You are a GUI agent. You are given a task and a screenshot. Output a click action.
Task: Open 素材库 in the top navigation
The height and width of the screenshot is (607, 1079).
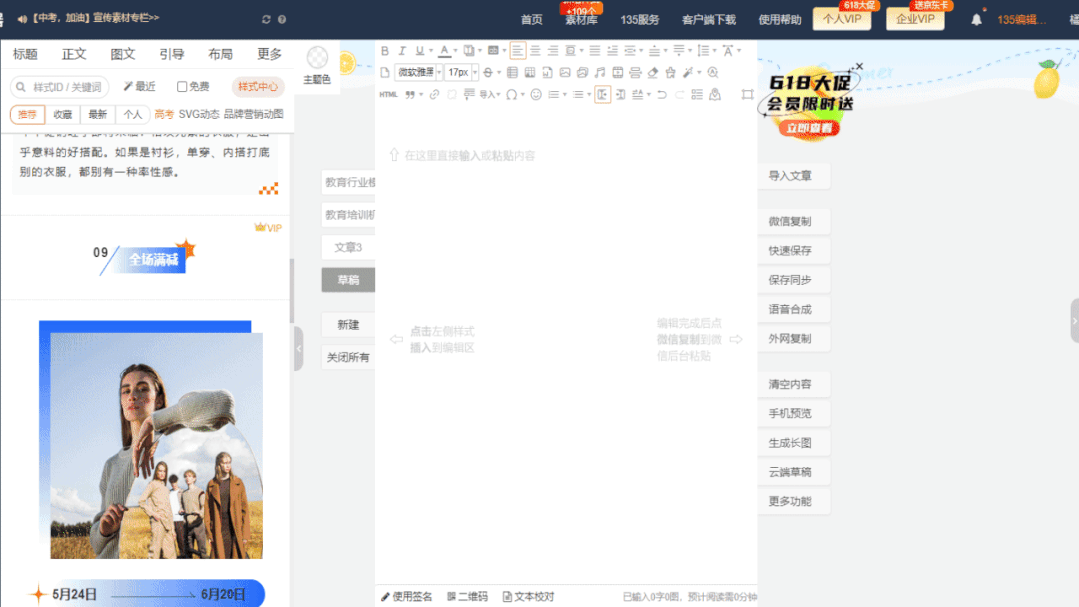581,20
